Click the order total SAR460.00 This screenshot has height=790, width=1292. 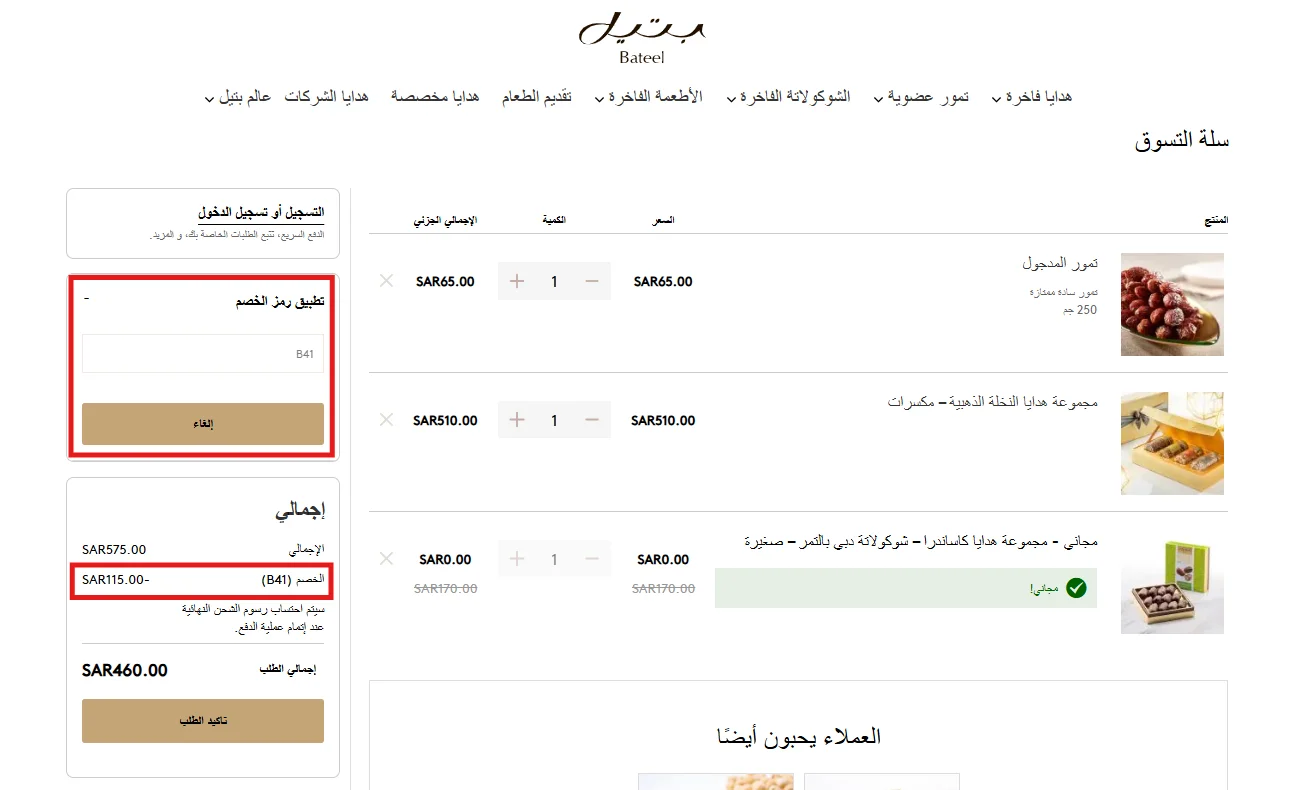tap(125, 670)
